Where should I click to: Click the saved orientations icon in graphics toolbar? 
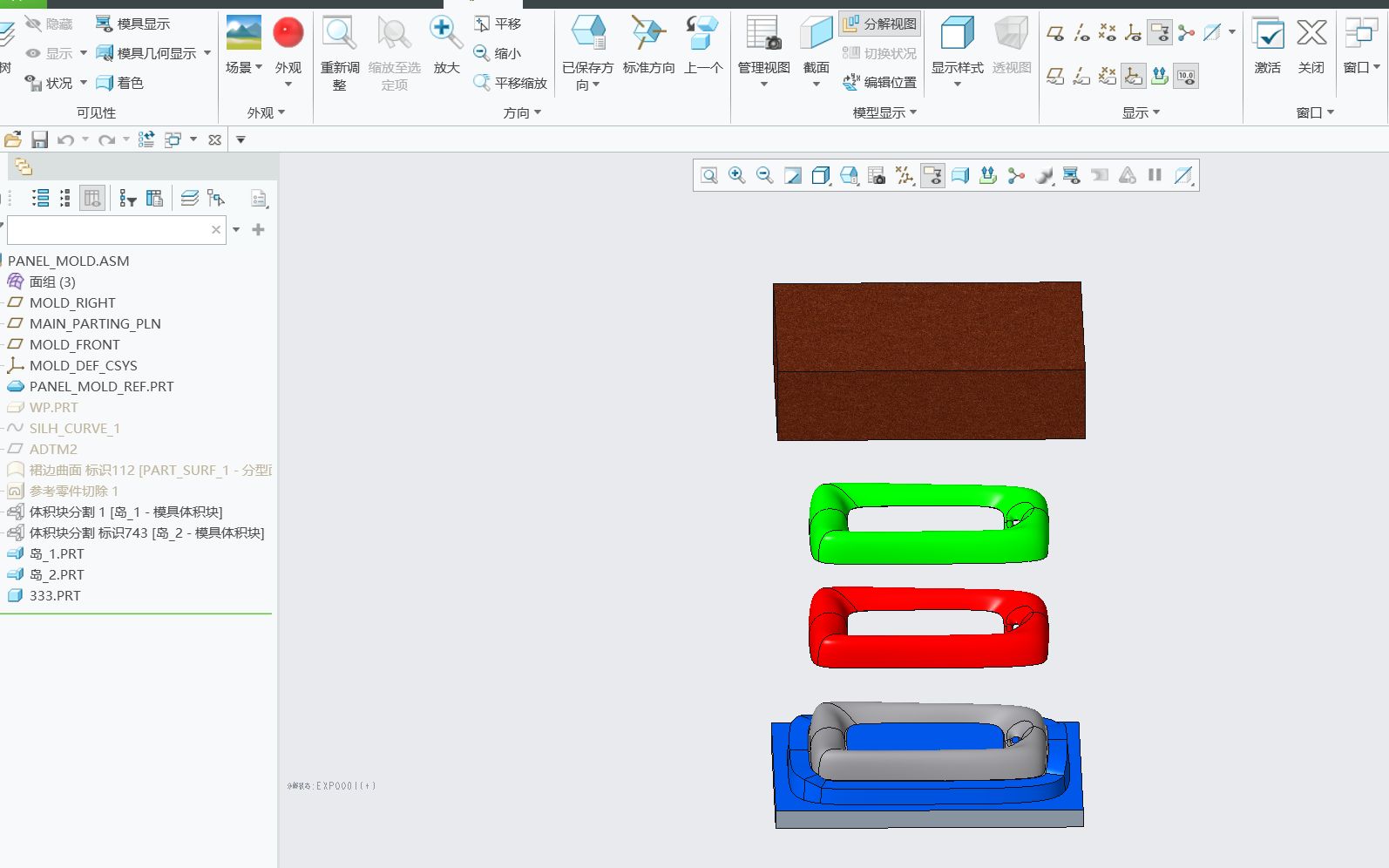849,176
